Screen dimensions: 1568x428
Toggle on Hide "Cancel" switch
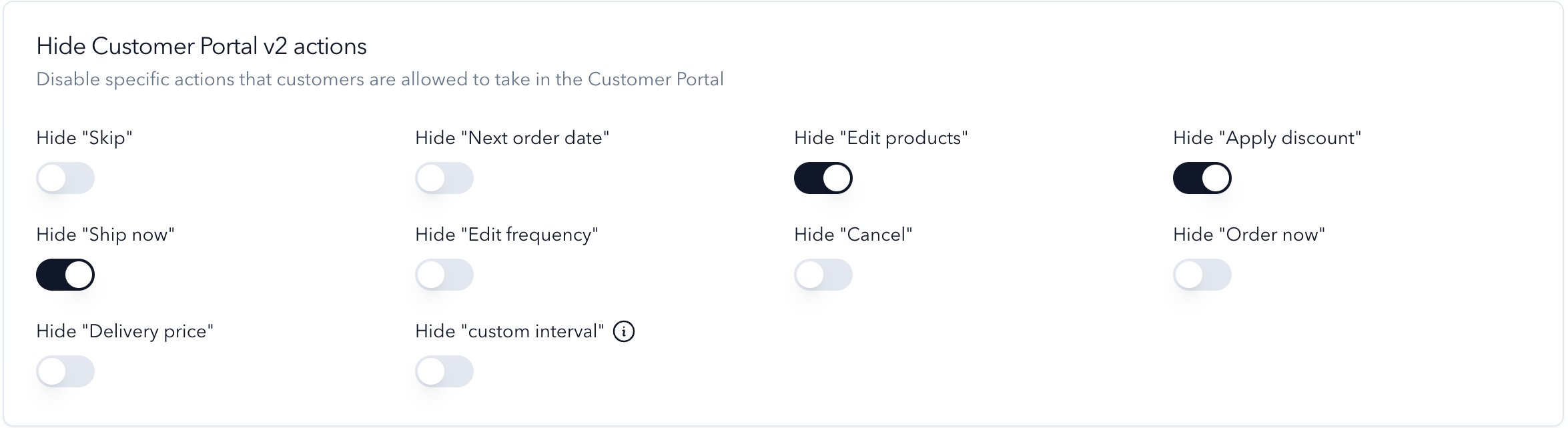(x=823, y=275)
